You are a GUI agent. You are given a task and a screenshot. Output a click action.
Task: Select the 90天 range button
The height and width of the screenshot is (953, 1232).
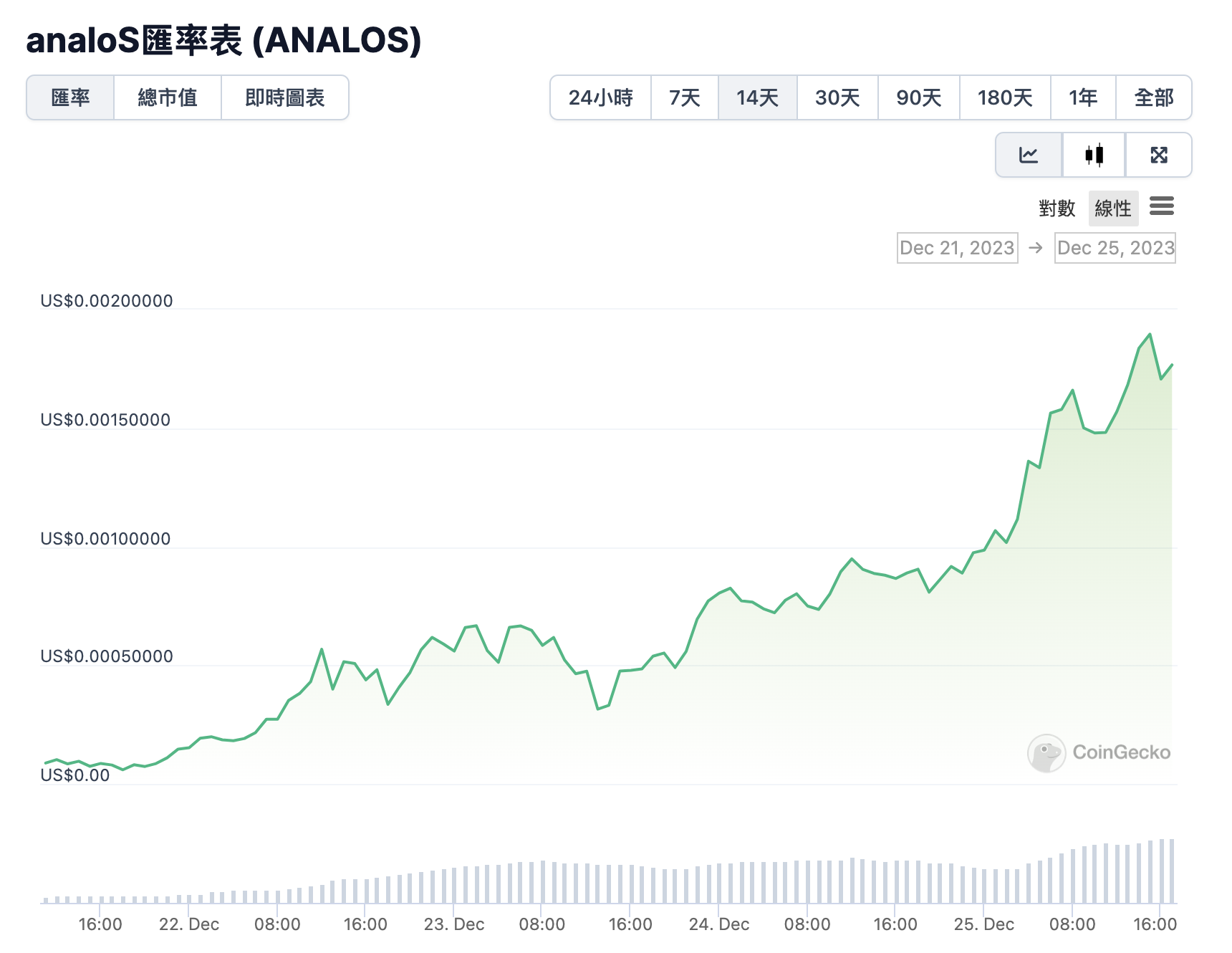coord(918,98)
